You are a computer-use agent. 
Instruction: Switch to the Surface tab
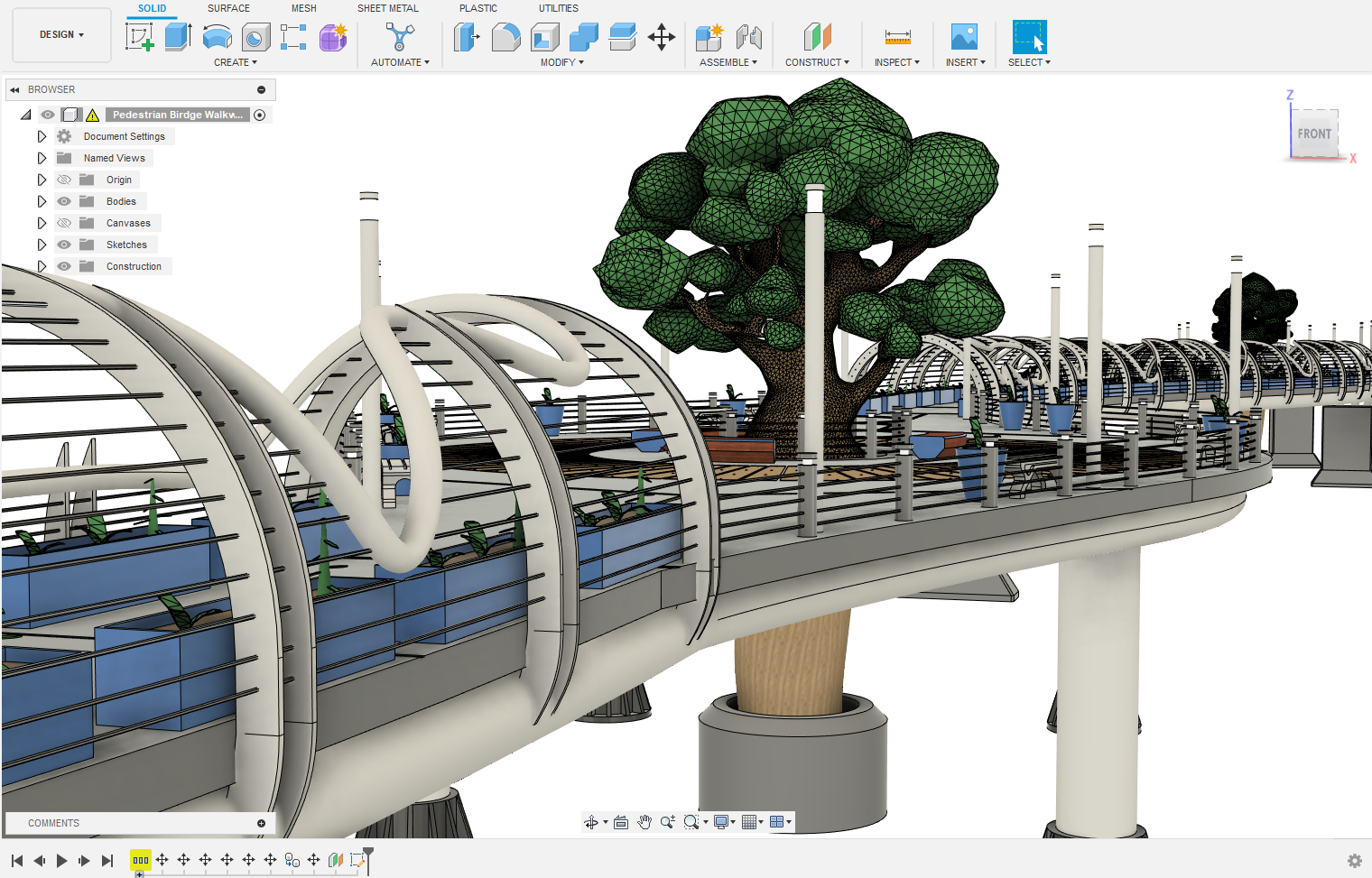pos(227,8)
